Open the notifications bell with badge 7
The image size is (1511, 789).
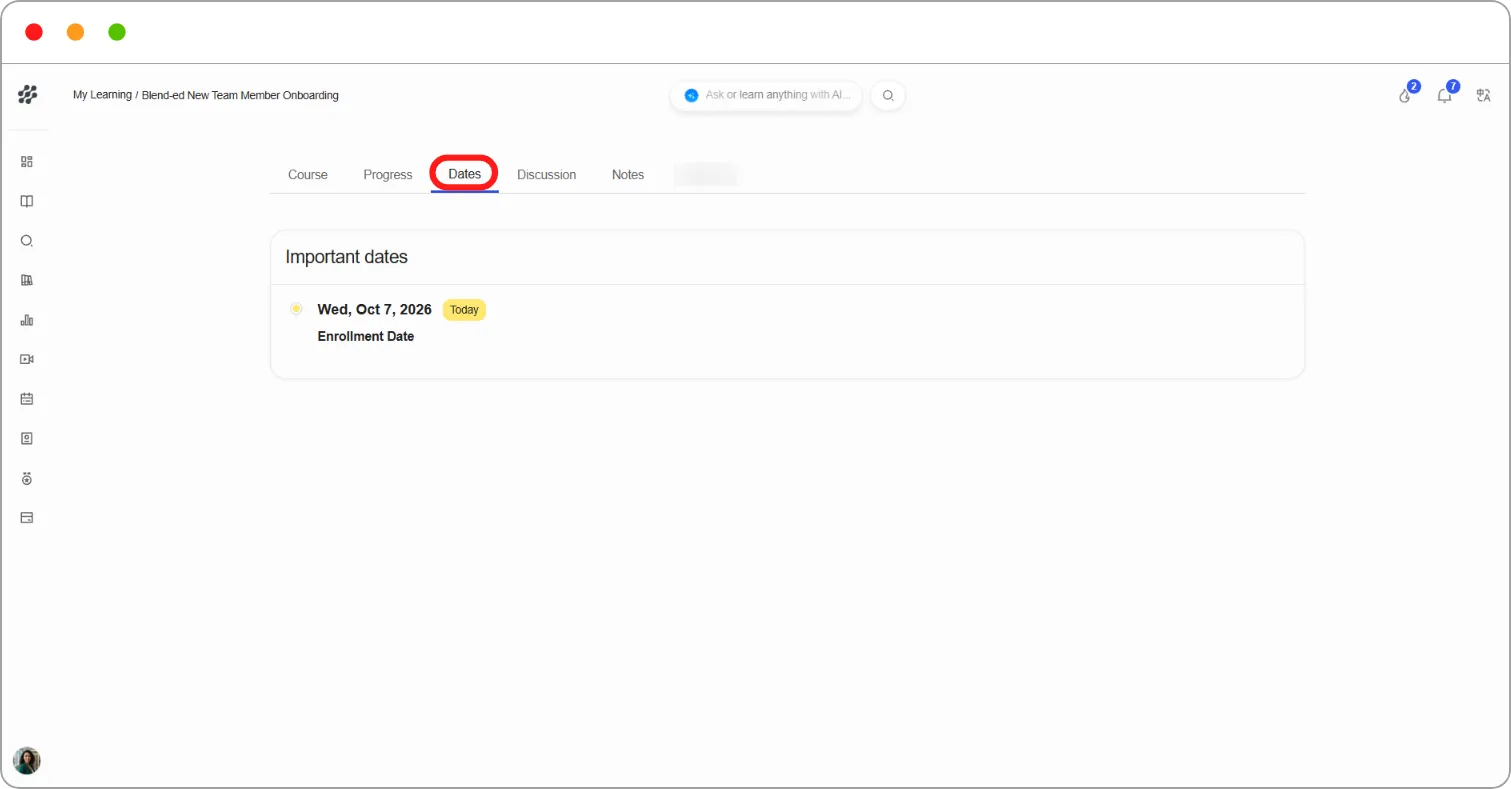1445,95
